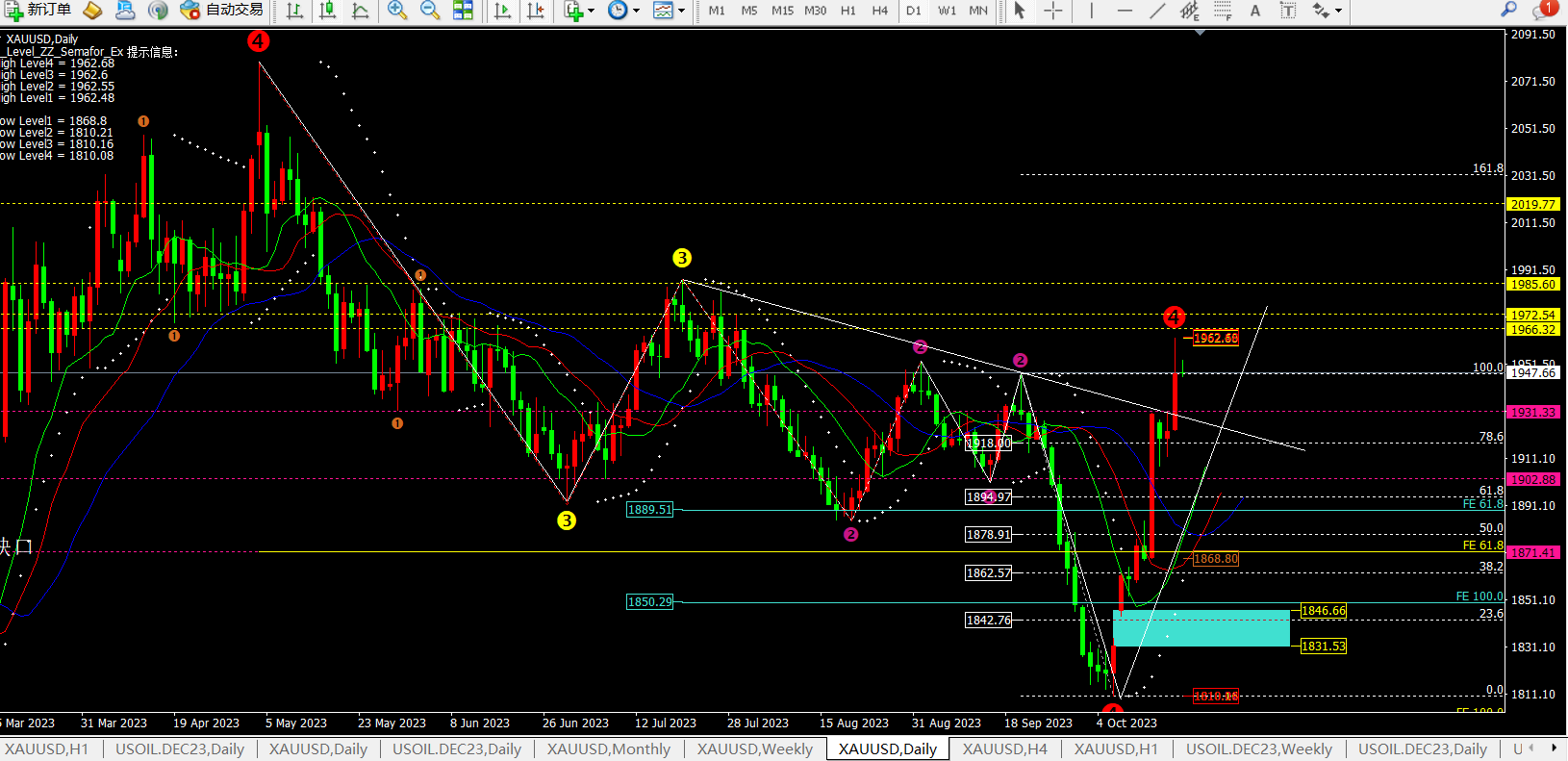1568x761 pixels.
Task: Pick the Fibonacci retracement tool
Action: click(x=1223, y=11)
